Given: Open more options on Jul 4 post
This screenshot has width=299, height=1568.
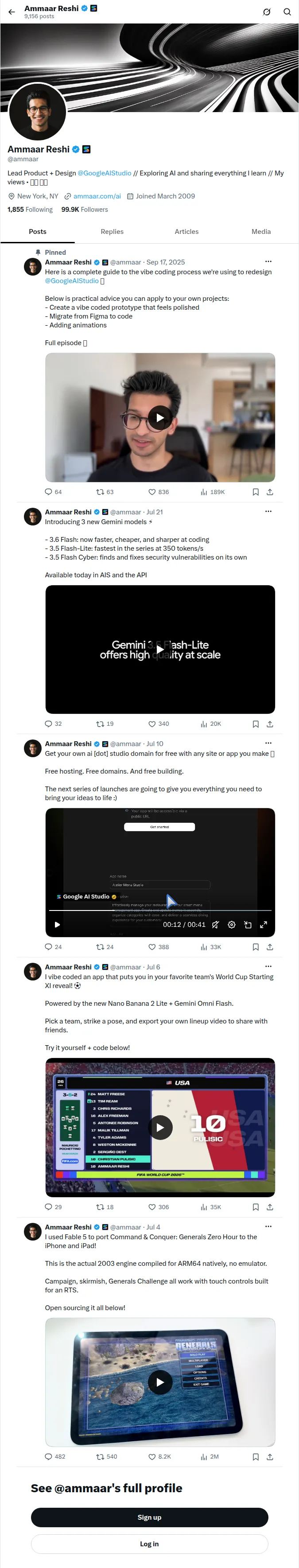Looking at the screenshot, I should tap(268, 1226).
